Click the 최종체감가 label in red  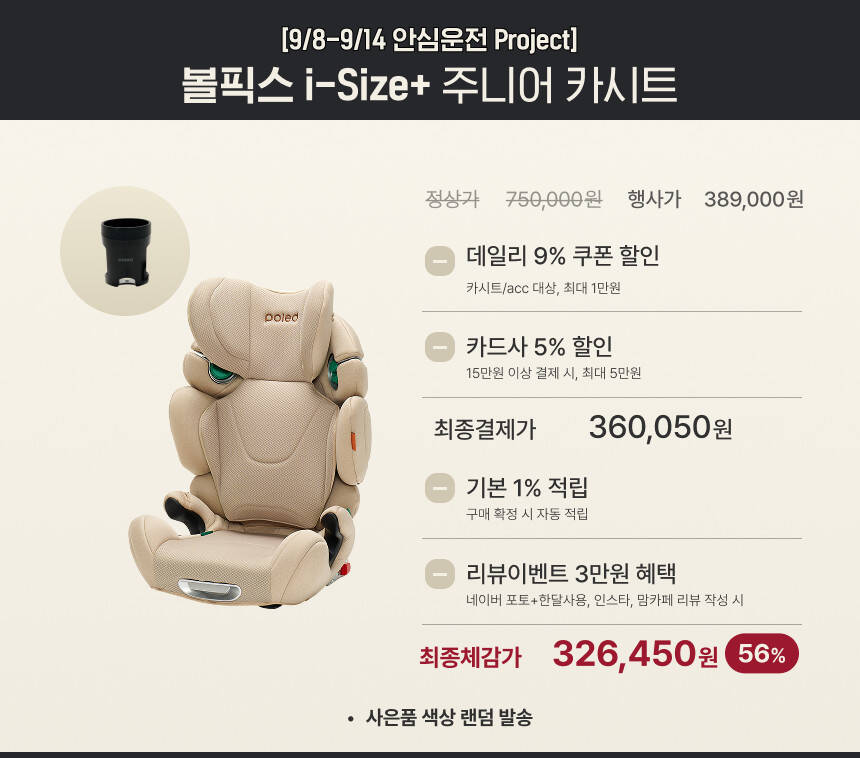(470, 657)
